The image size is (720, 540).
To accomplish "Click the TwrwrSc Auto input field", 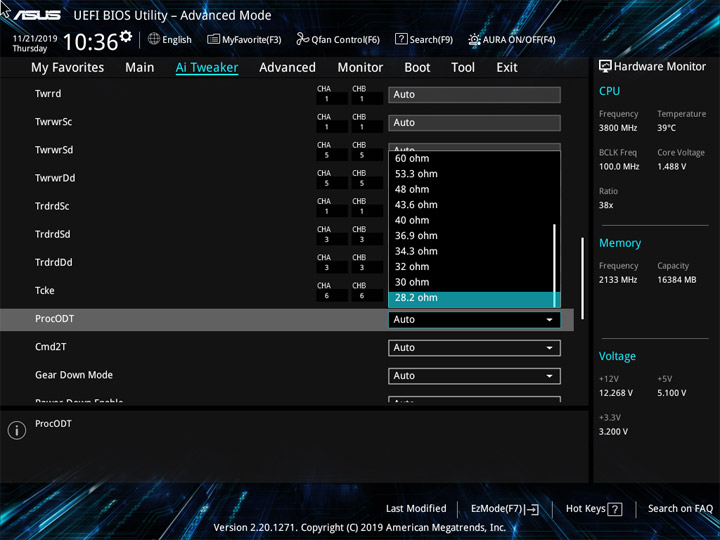I will [x=474, y=123].
